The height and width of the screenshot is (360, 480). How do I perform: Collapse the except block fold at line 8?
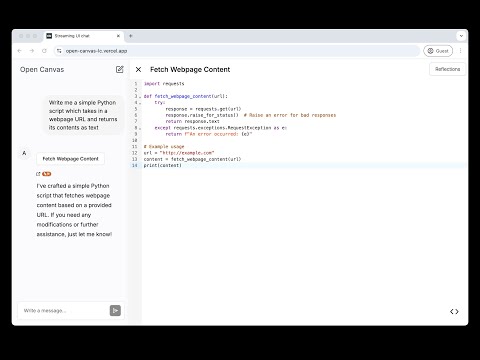[140, 128]
